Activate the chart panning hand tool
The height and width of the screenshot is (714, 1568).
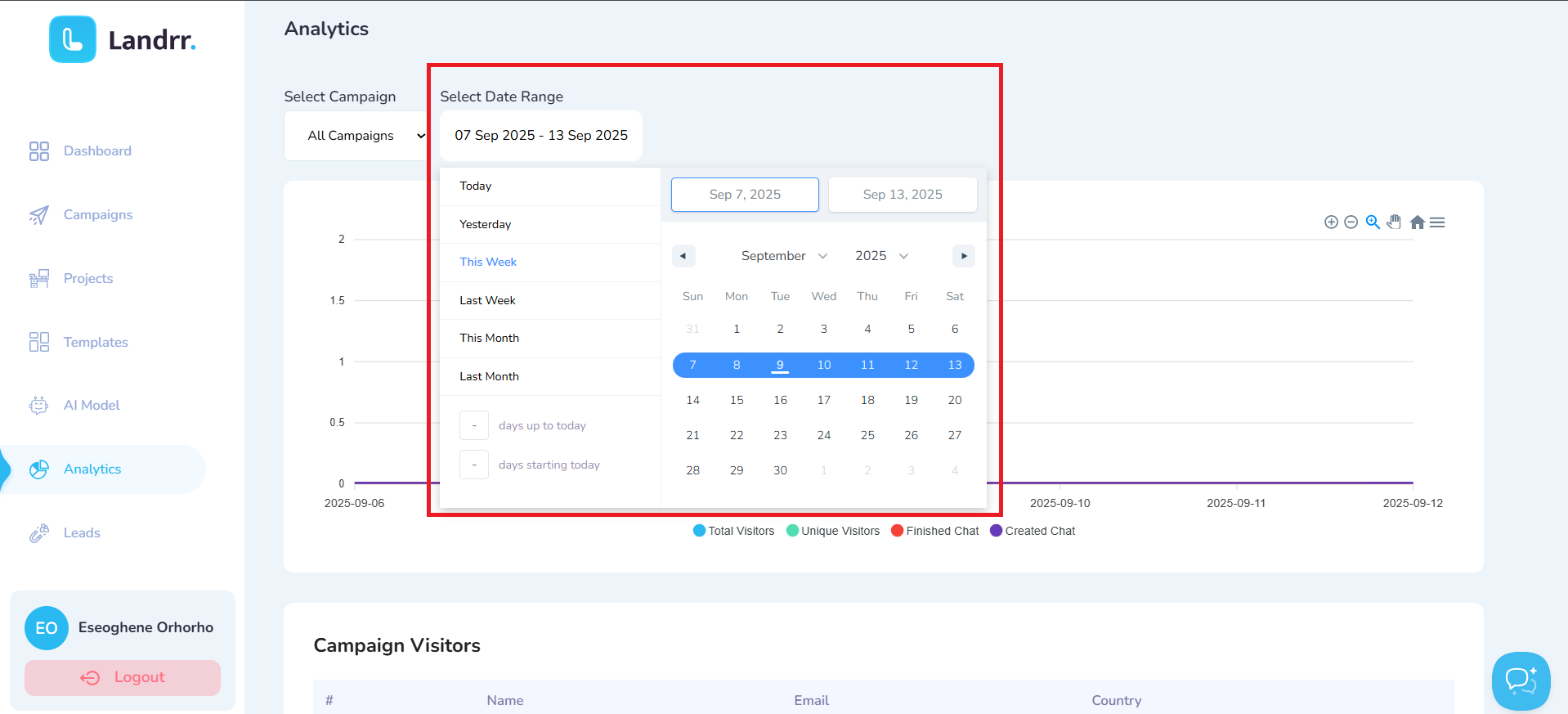click(x=1395, y=222)
